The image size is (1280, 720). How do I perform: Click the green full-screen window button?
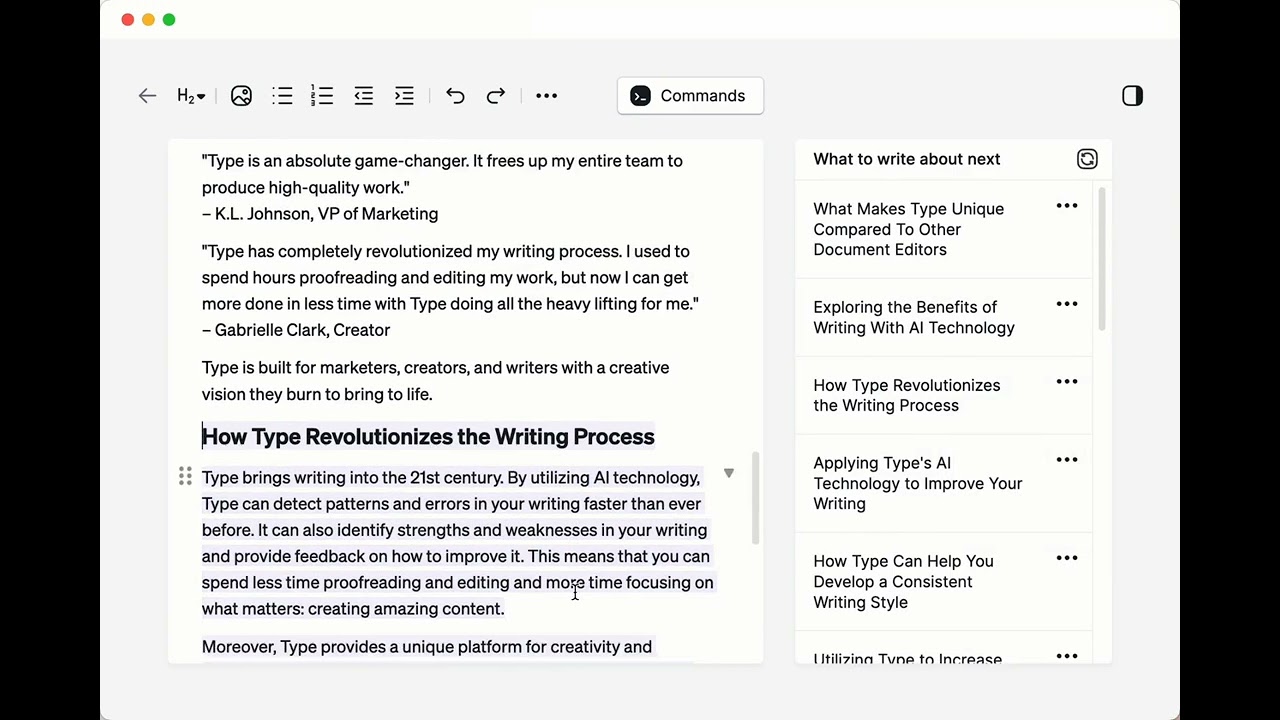tap(169, 20)
